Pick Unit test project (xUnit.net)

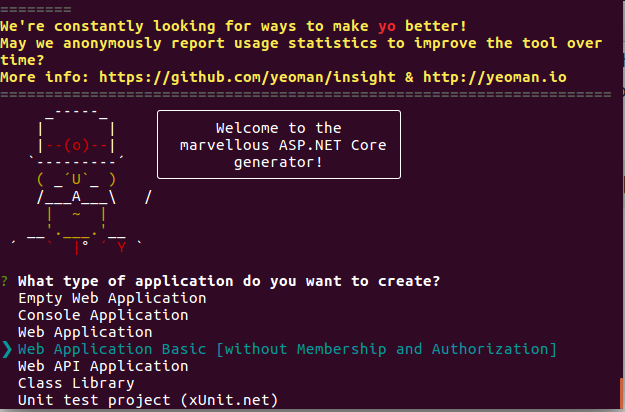click(x=148, y=400)
